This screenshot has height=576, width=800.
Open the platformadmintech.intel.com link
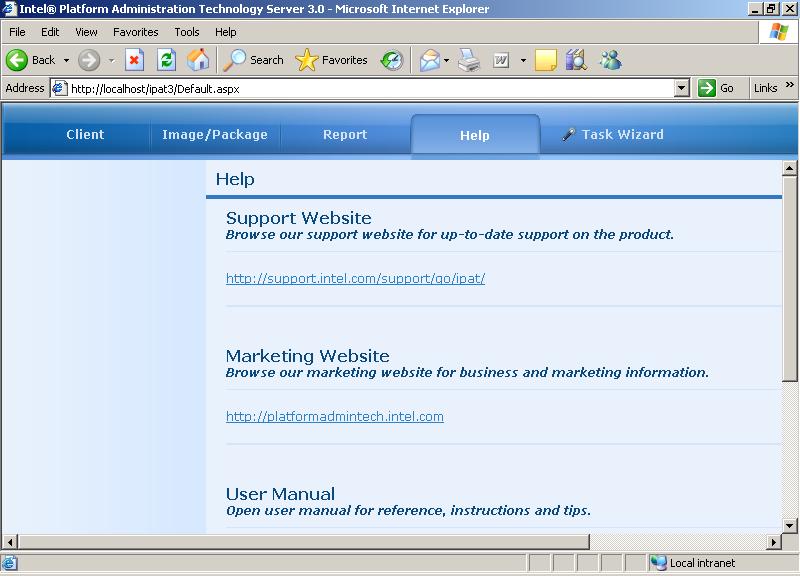(335, 416)
